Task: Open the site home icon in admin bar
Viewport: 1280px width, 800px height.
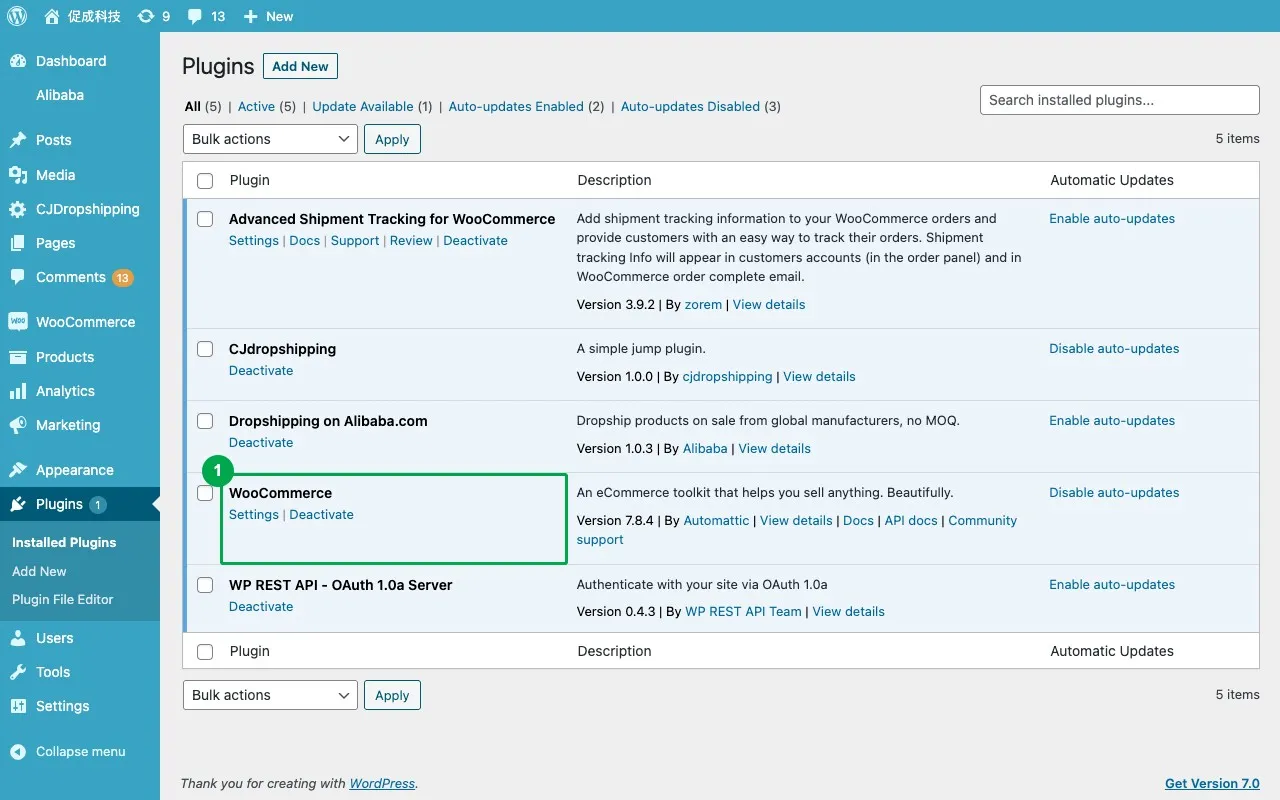Action: (x=52, y=16)
